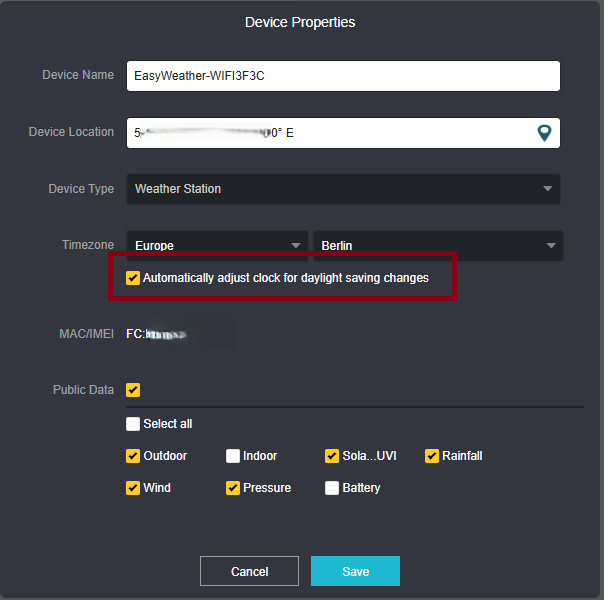The height and width of the screenshot is (600, 604).
Task: Click the Device Properties dialog title
Action: pos(300,22)
